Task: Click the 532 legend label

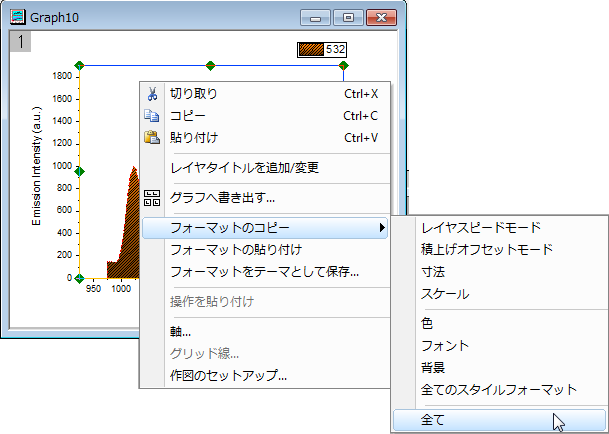Action: click(x=335, y=49)
